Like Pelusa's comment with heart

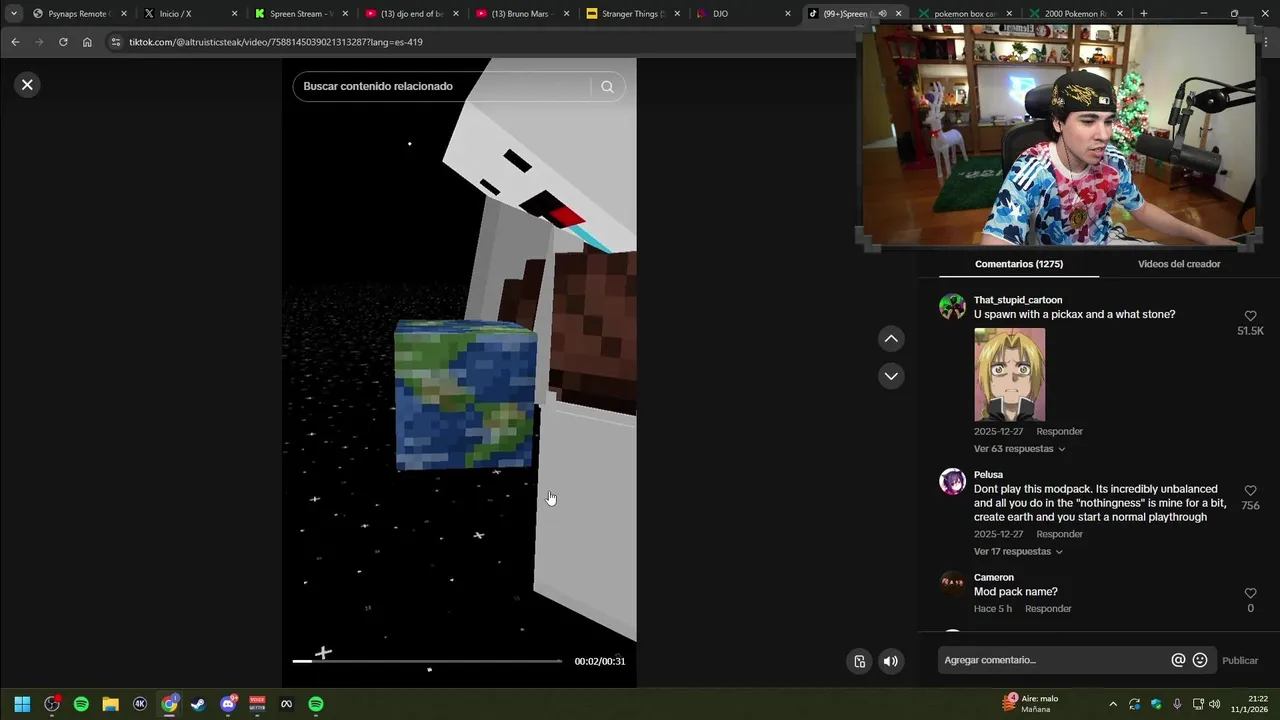coord(1250,491)
